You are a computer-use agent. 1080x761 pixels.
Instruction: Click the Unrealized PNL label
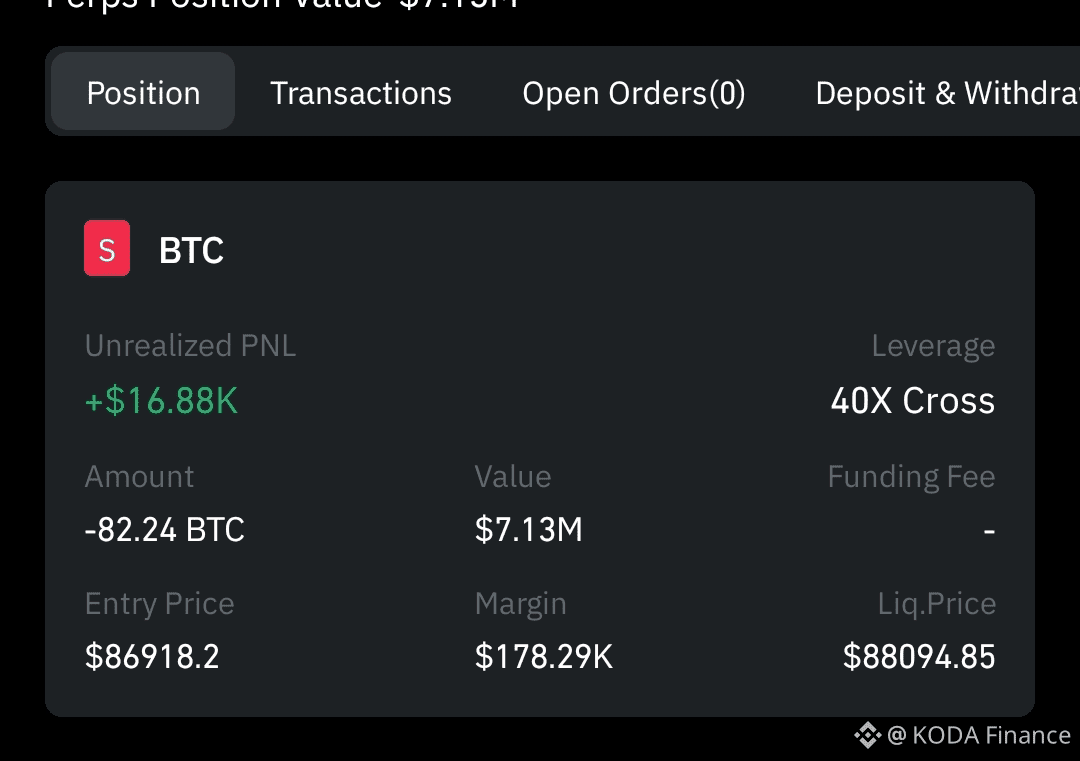click(190, 345)
